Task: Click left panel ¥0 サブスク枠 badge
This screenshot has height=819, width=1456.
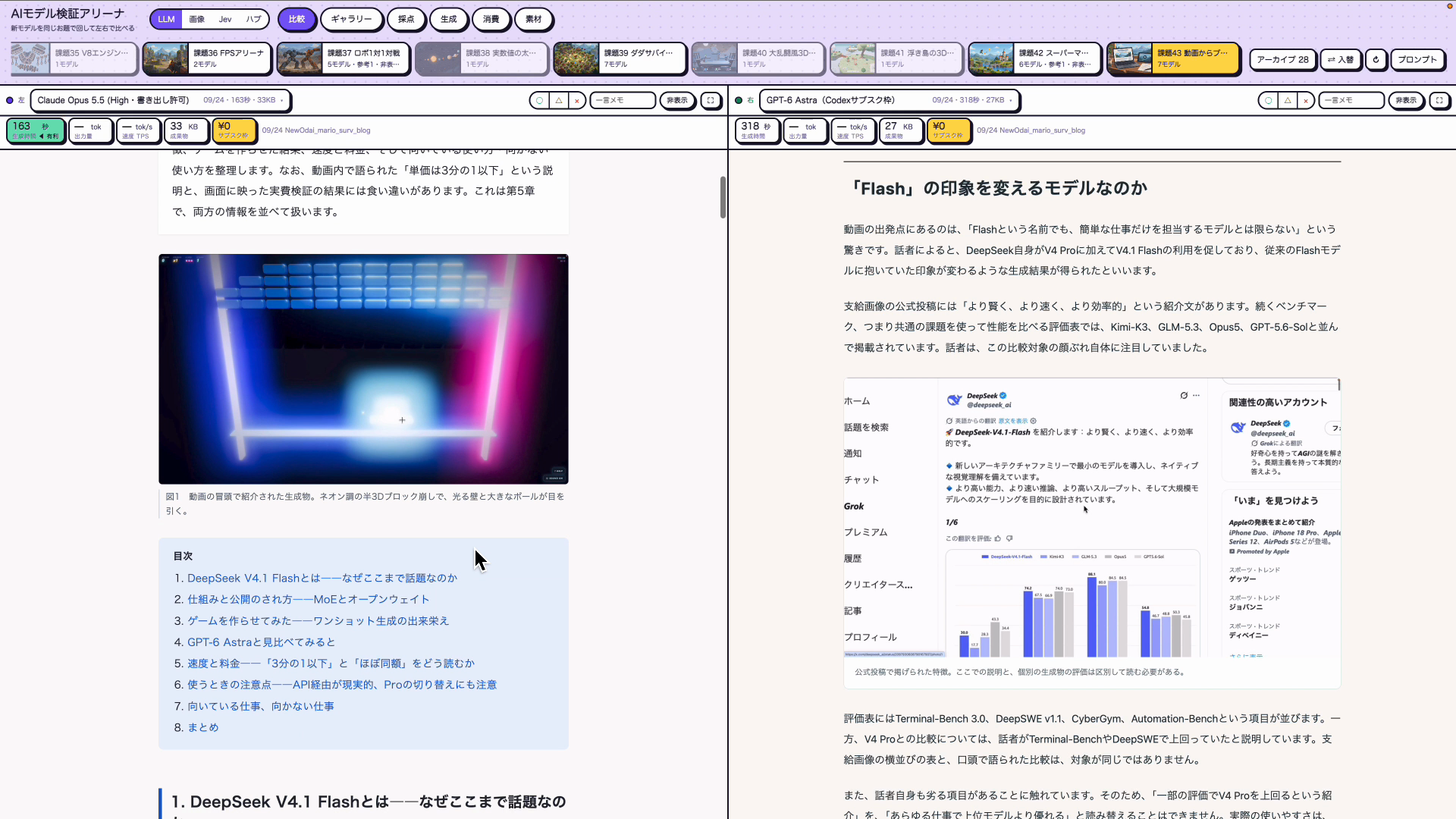Action: coord(234,130)
